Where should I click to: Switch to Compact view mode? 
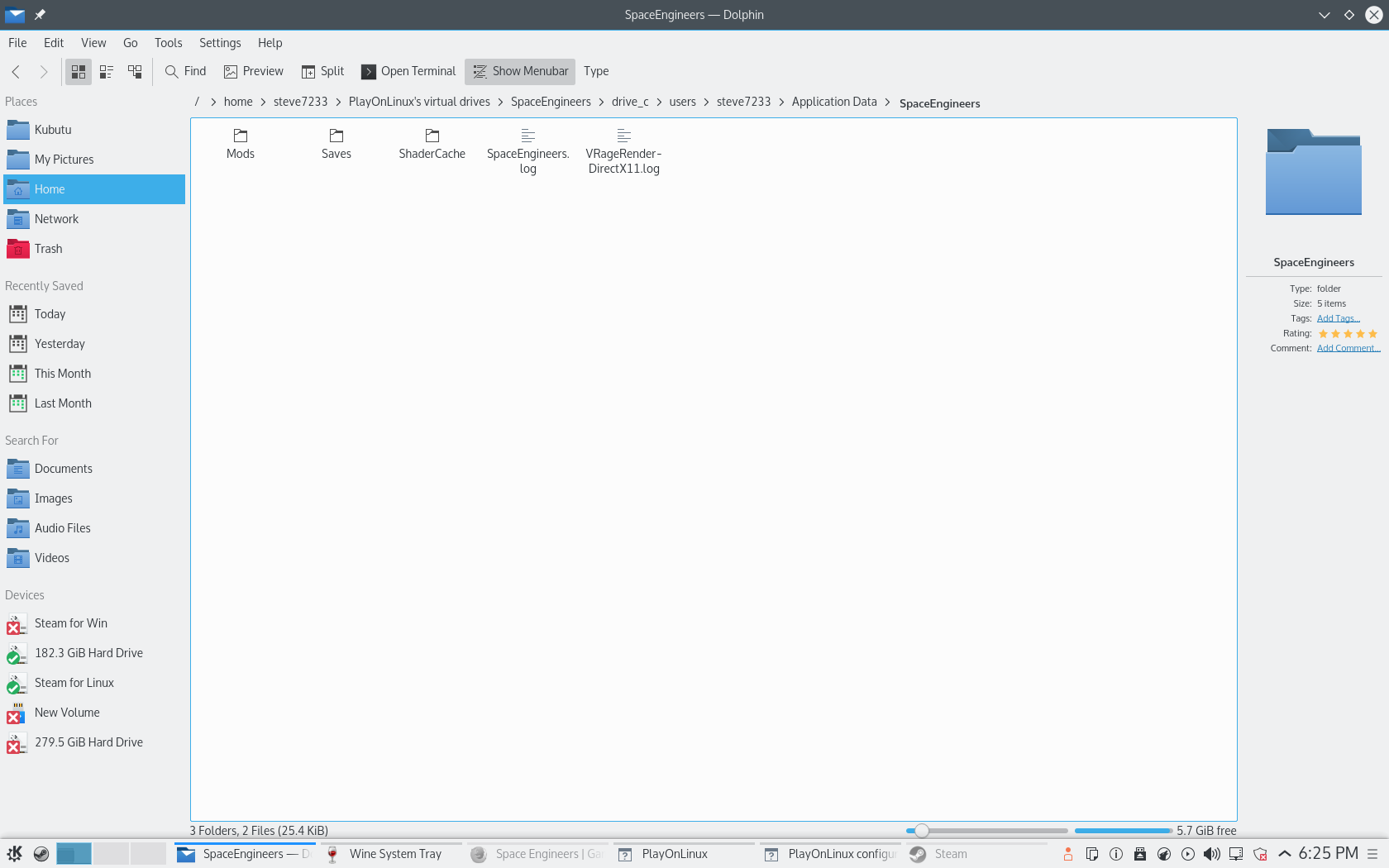[x=107, y=72]
